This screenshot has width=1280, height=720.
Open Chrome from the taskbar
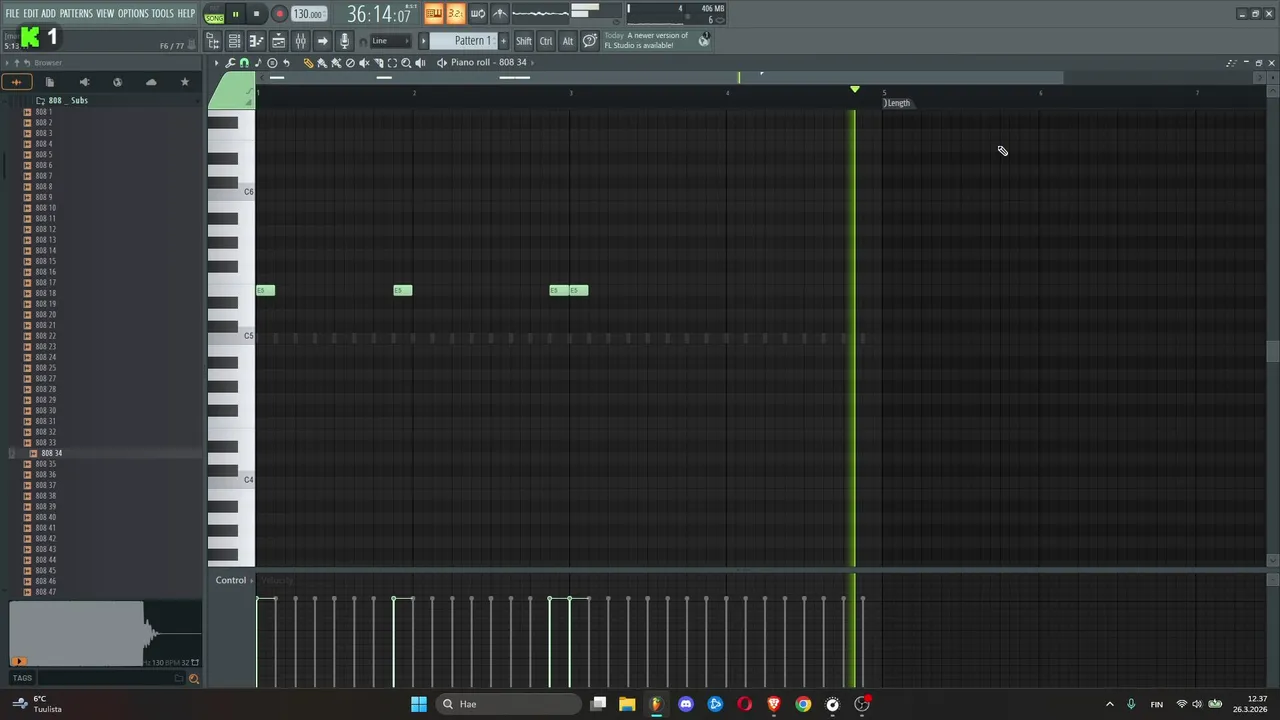click(803, 704)
